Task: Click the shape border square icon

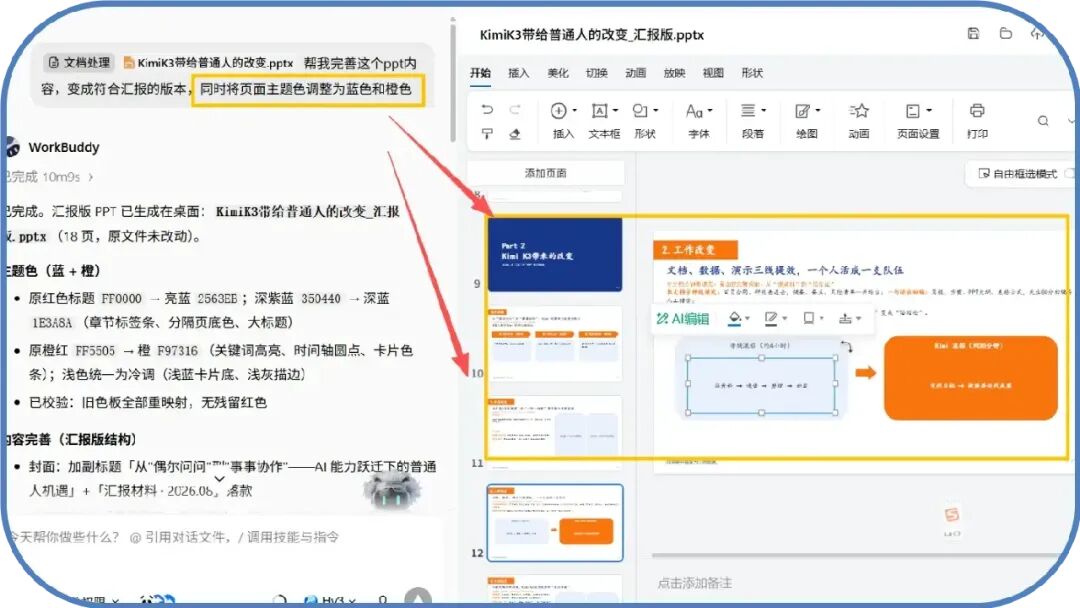Action: 809,317
